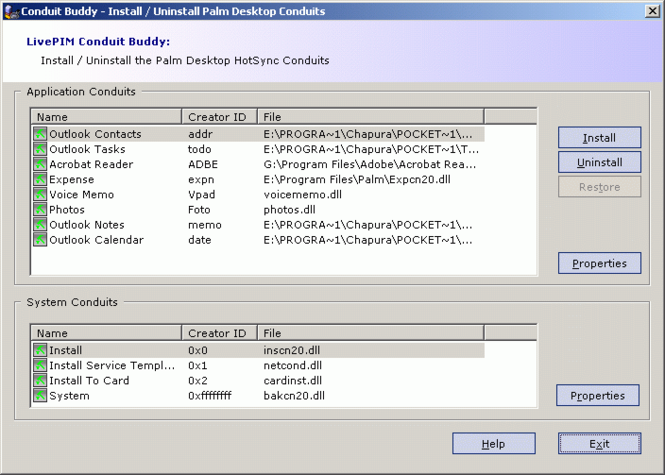Open the Help button
Image resolution: width=665 pixels, height=475 pixels.
pos(494,444)
